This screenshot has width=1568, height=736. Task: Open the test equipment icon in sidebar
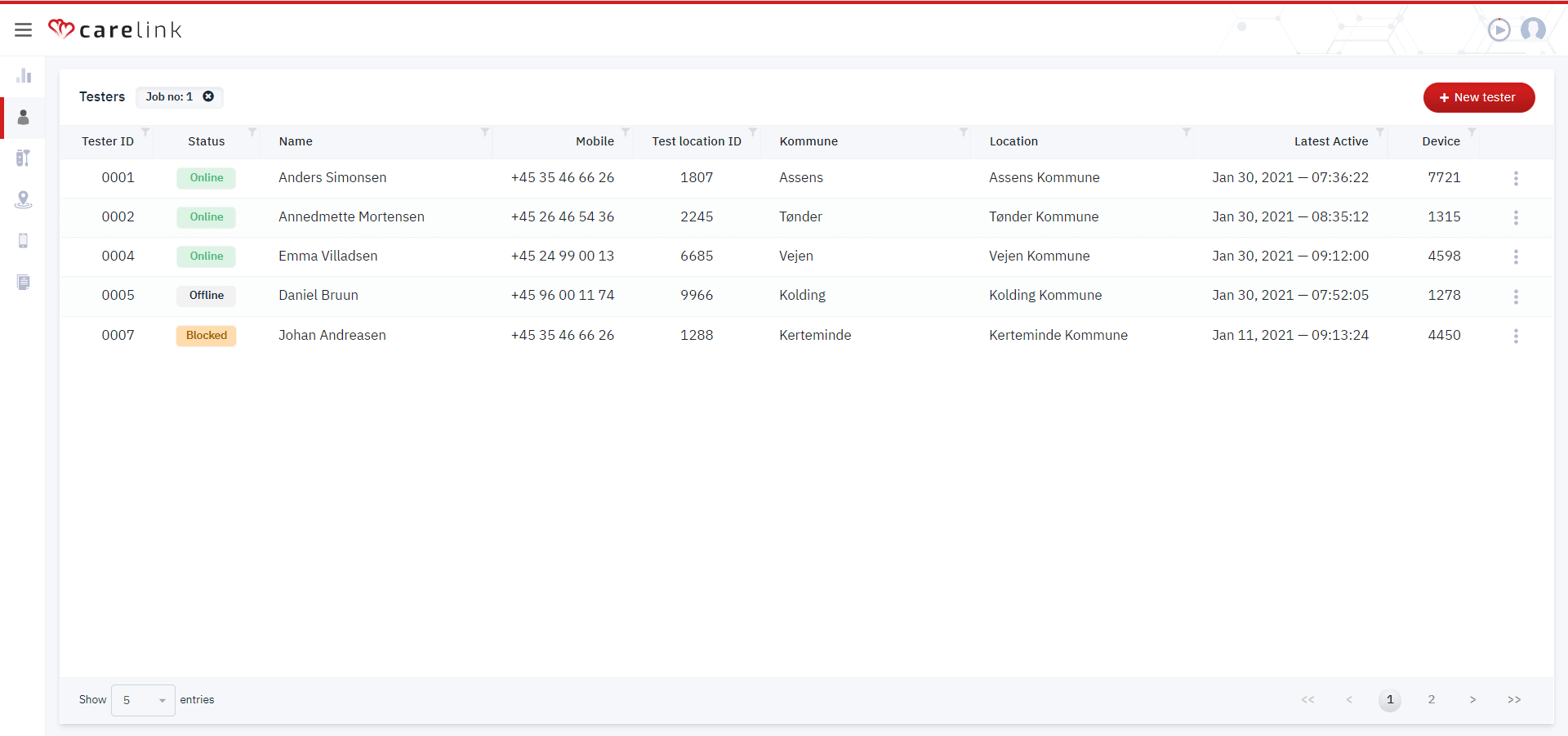tap(24, 158)
